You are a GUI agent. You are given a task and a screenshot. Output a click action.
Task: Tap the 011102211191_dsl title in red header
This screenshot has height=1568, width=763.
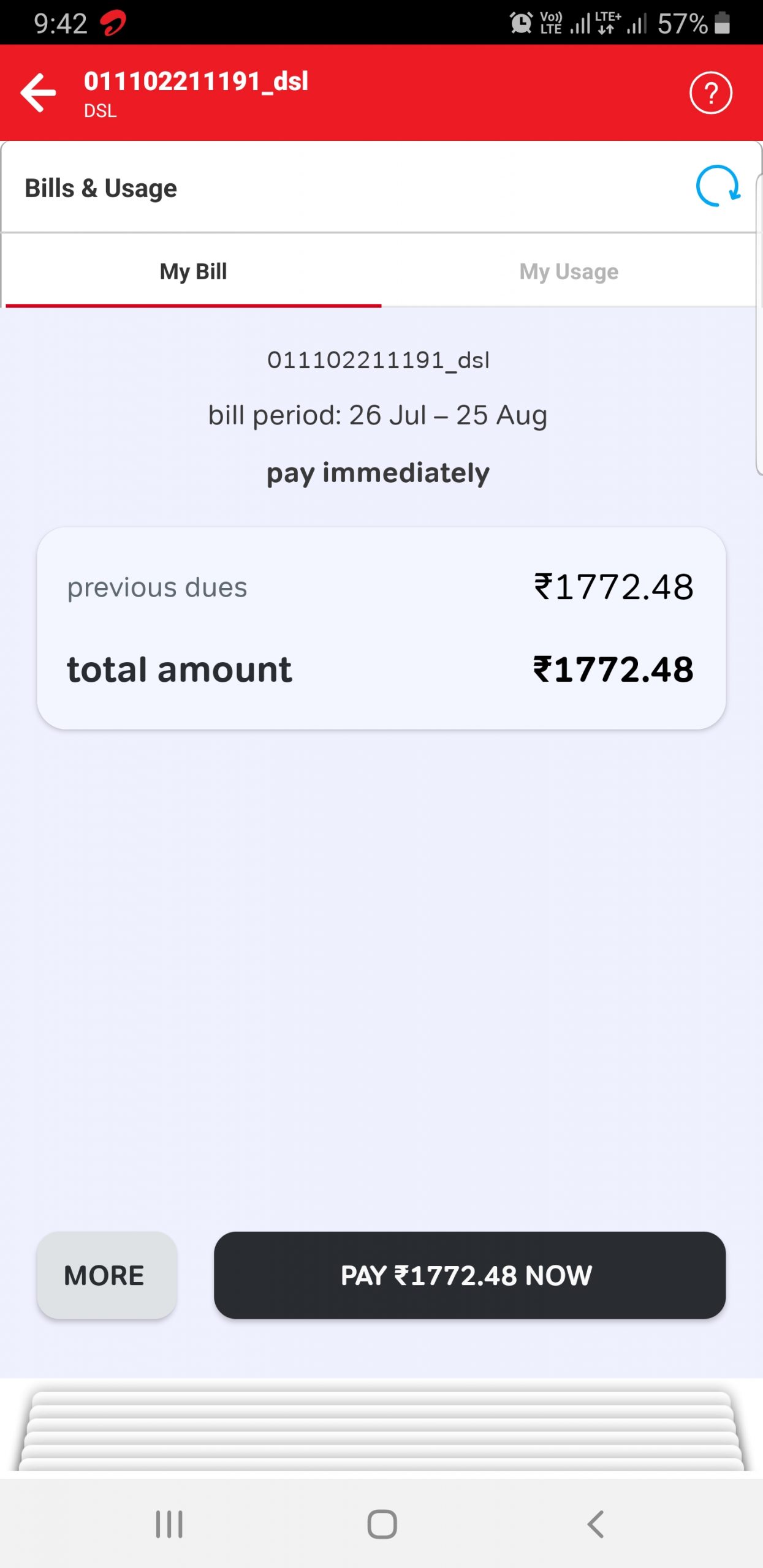pyautogui.click(x=196, y=81)
